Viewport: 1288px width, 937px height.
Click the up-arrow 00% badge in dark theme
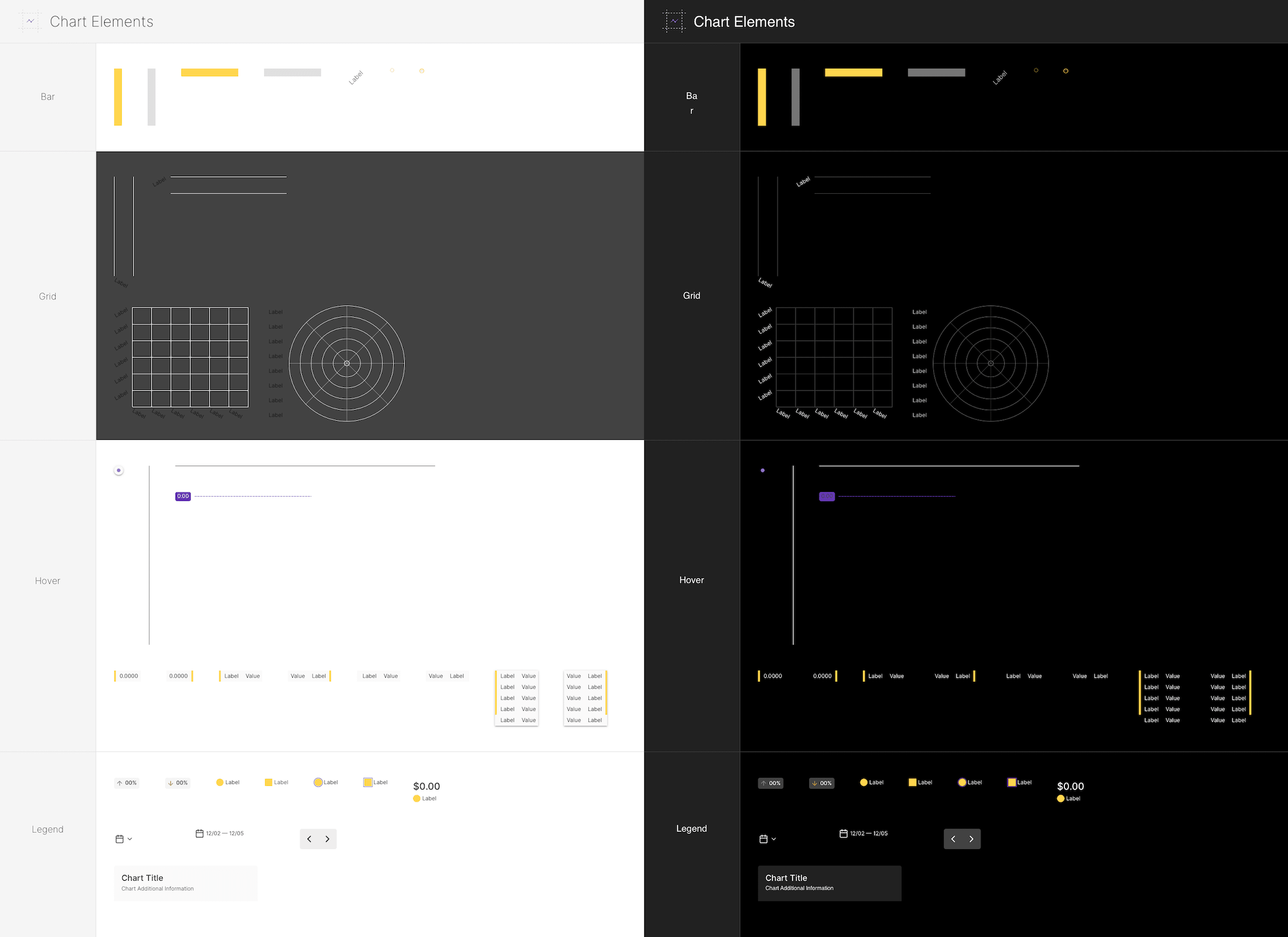pos(770,783)
